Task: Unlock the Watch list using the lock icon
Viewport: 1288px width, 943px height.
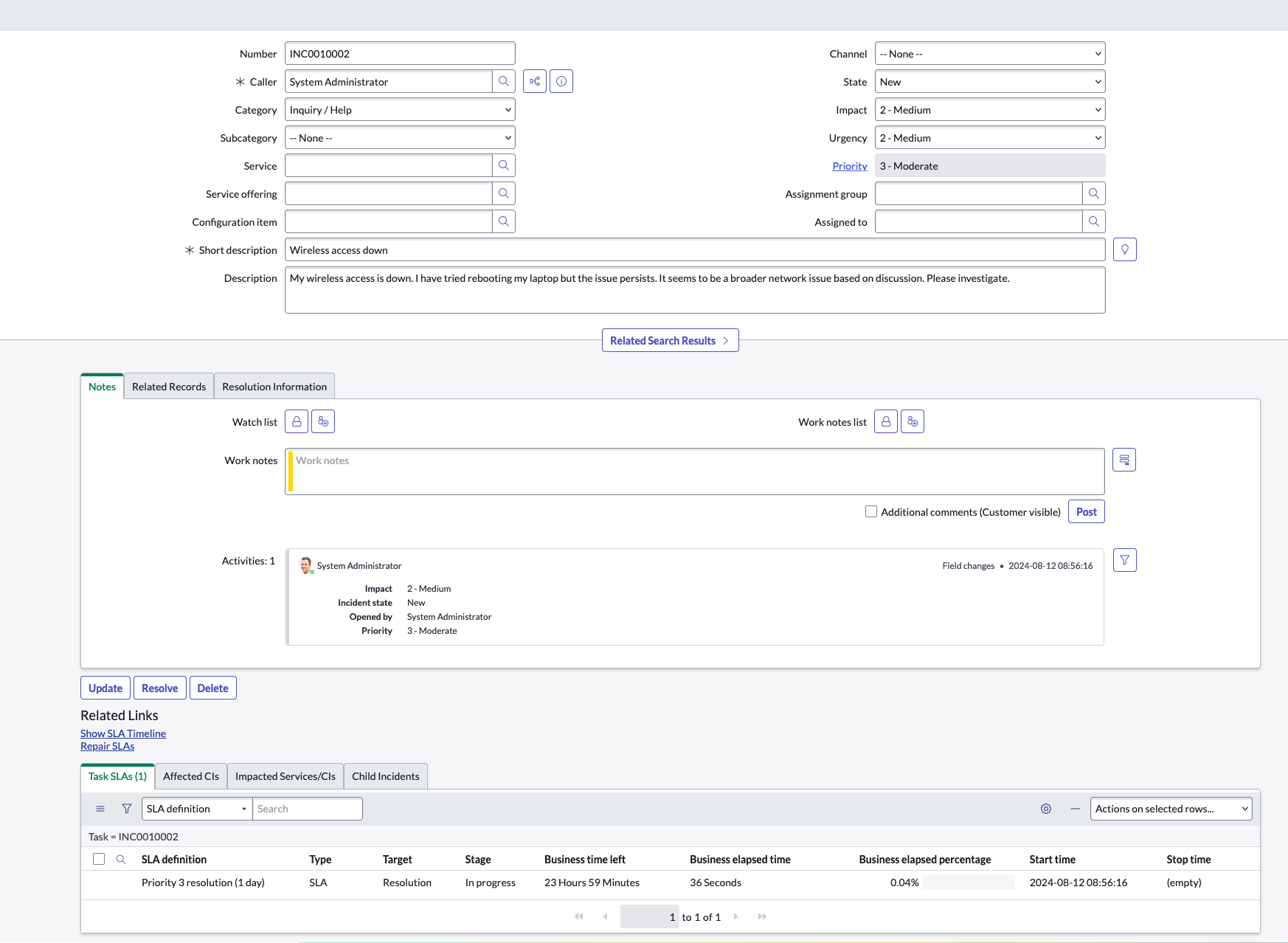Action: (296, 421)
